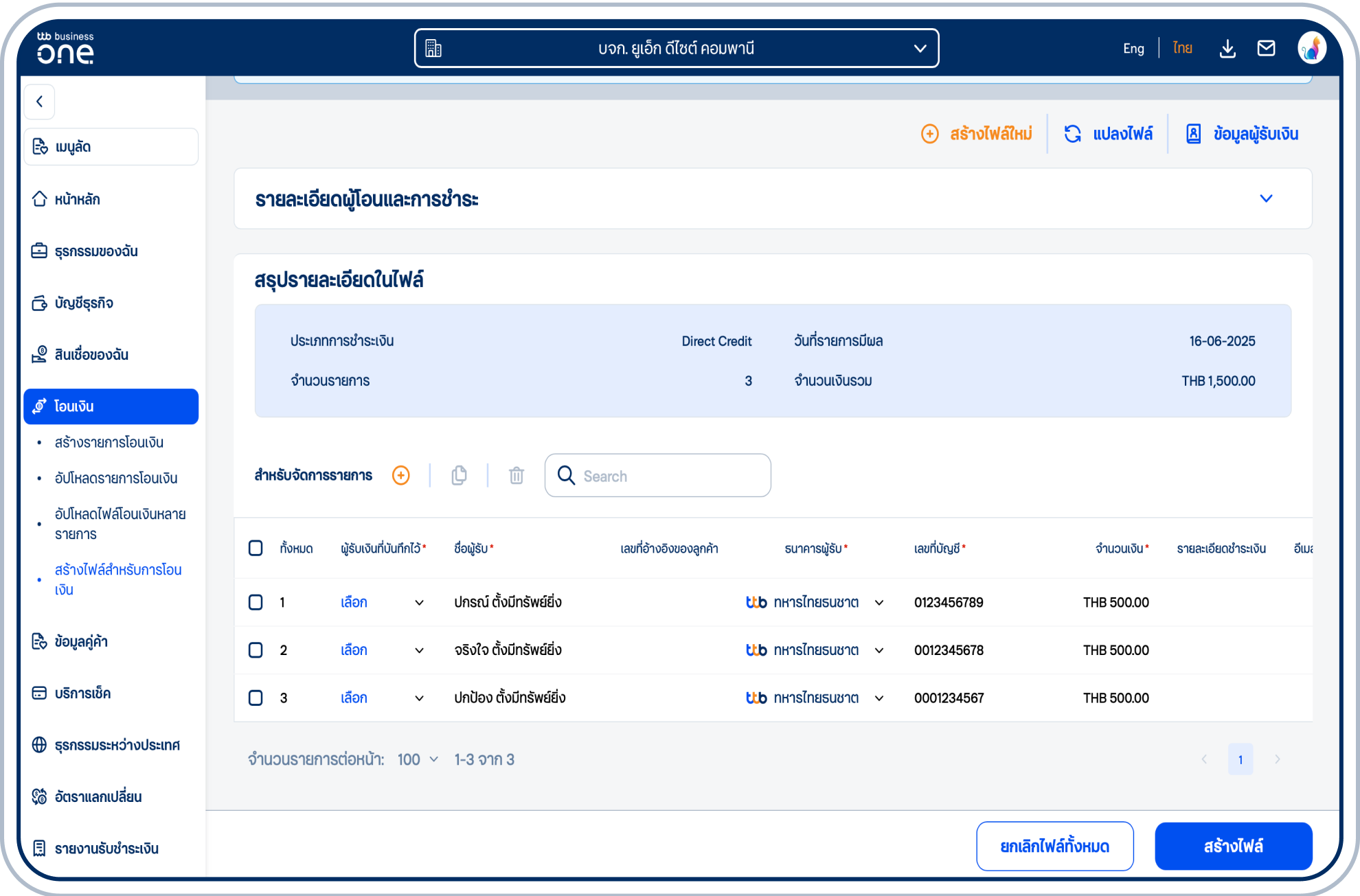Open โอนเงิน menu in sidebar
Viewport: 1360px width, 896px height.
pos(111,406)
